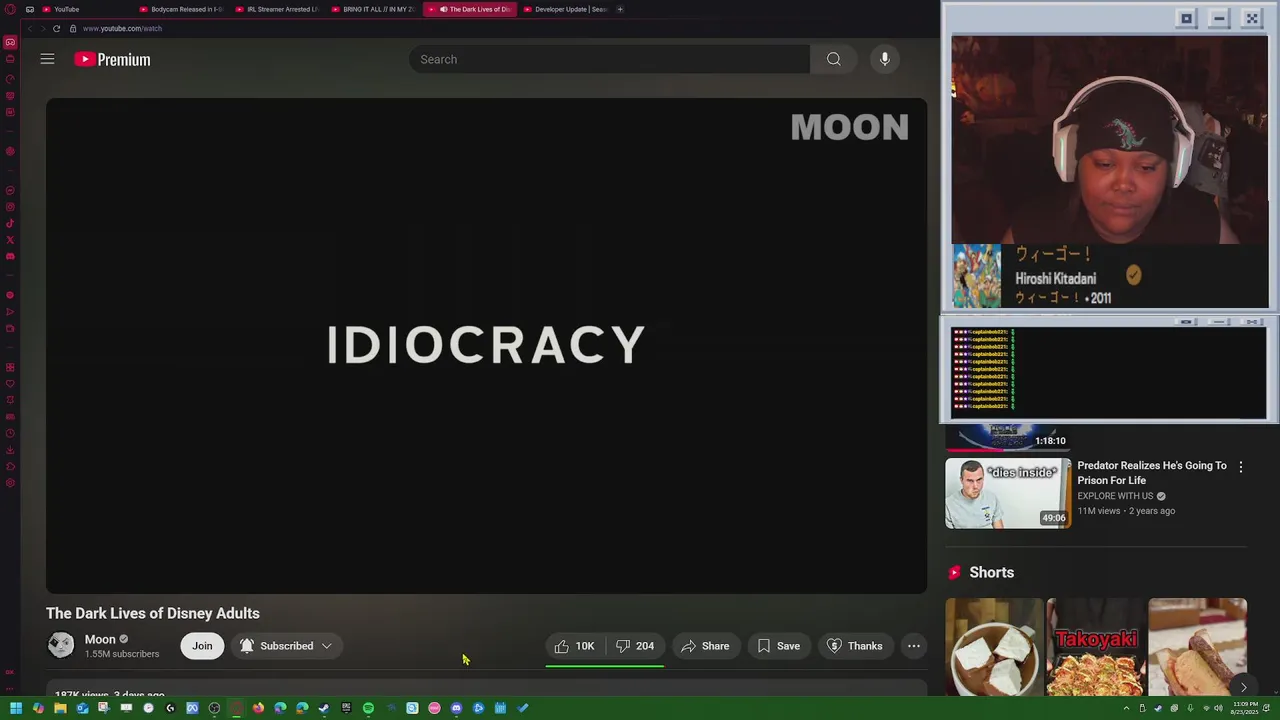Screen dimensions: 1280x720
Task: Open Steam from the taskbar
Action: click(324, 708)
